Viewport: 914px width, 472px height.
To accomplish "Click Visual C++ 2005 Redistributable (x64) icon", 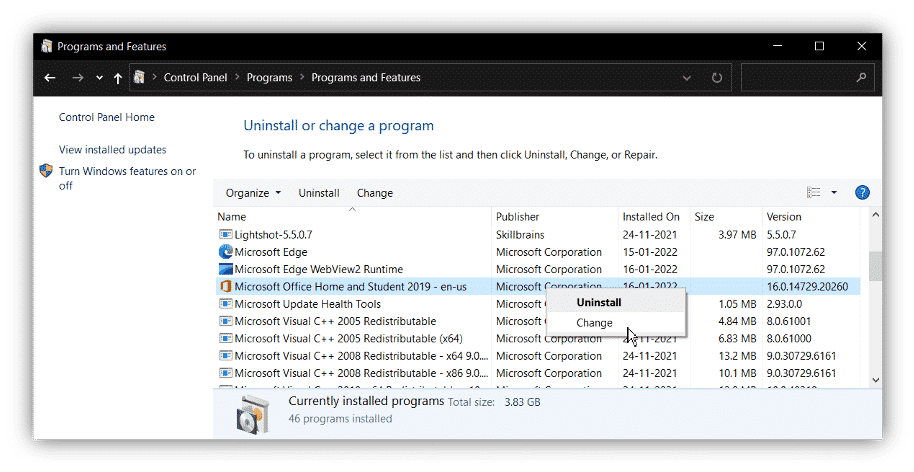I will [226, 339].
